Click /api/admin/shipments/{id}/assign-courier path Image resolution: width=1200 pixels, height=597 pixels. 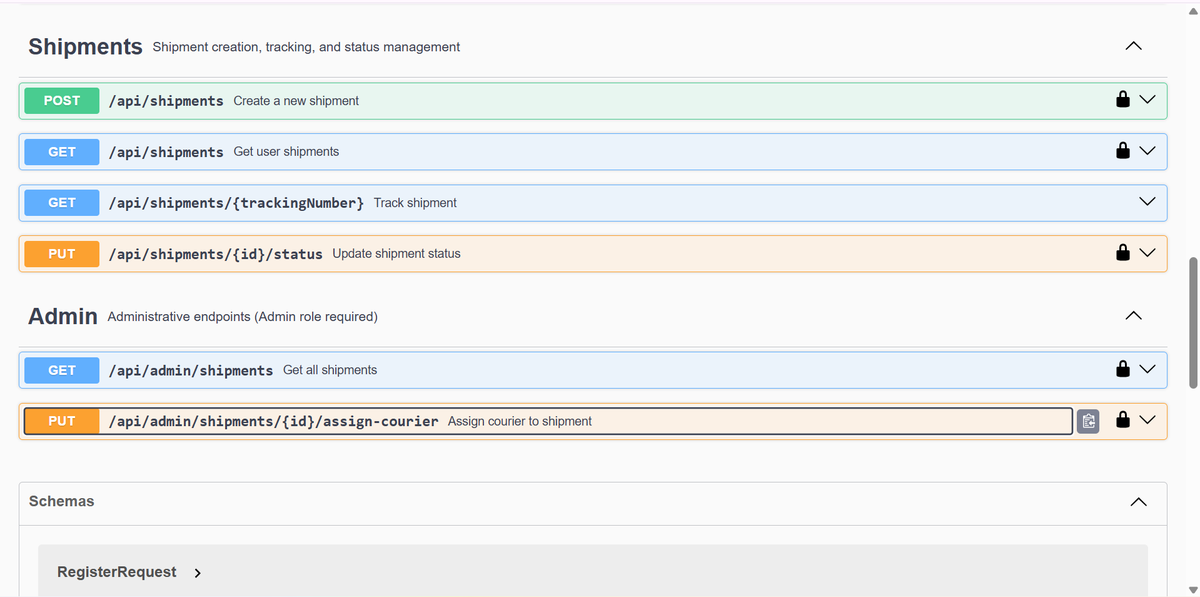pyautogui.click(x=273, y=422)
